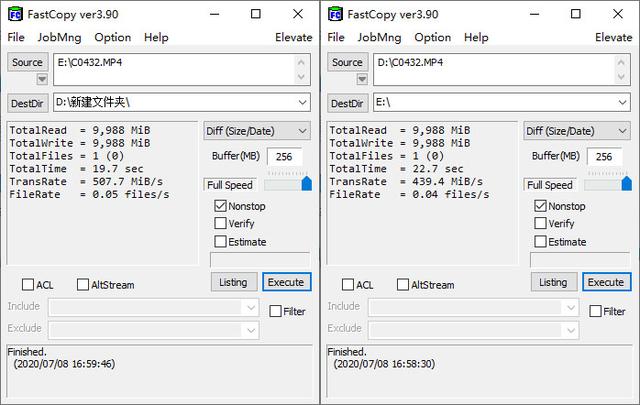
Task: Open Source history arrow in left window
Action: coord(42,79)
